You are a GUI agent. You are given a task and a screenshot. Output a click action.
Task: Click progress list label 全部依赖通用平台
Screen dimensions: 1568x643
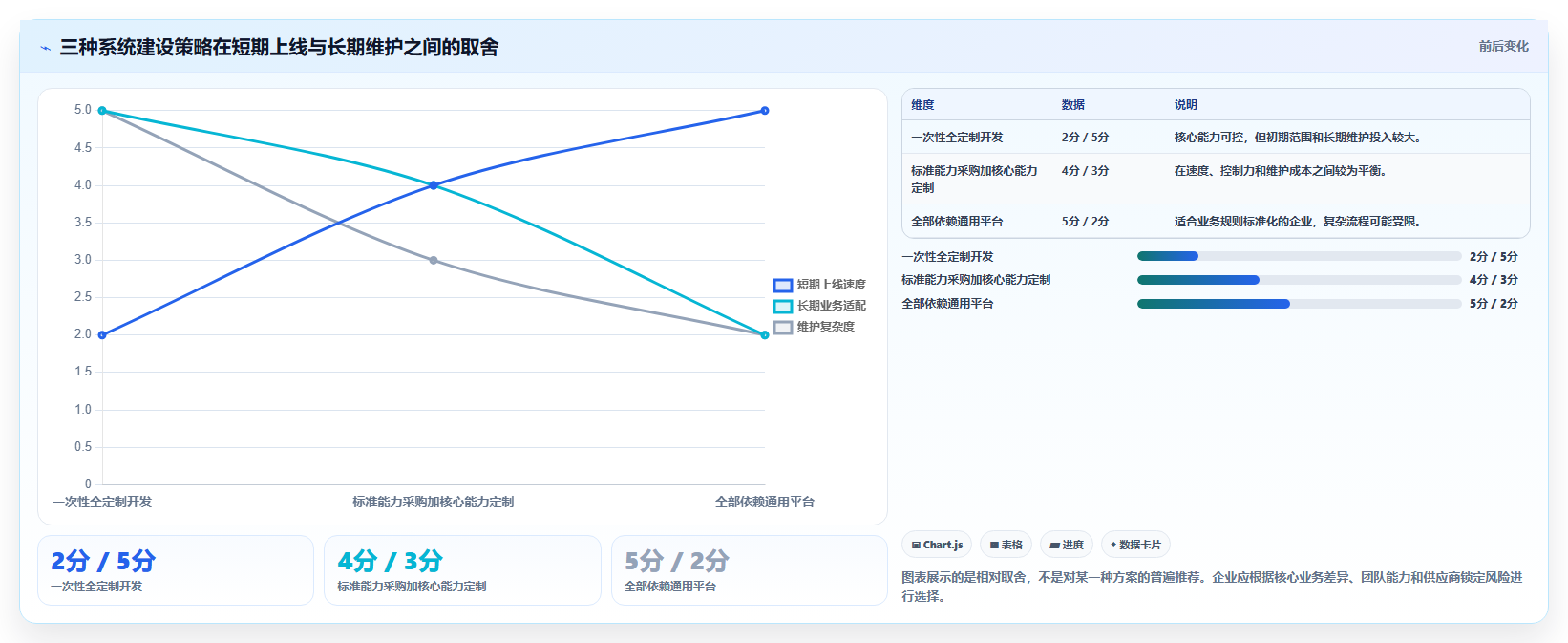(947, 304)
